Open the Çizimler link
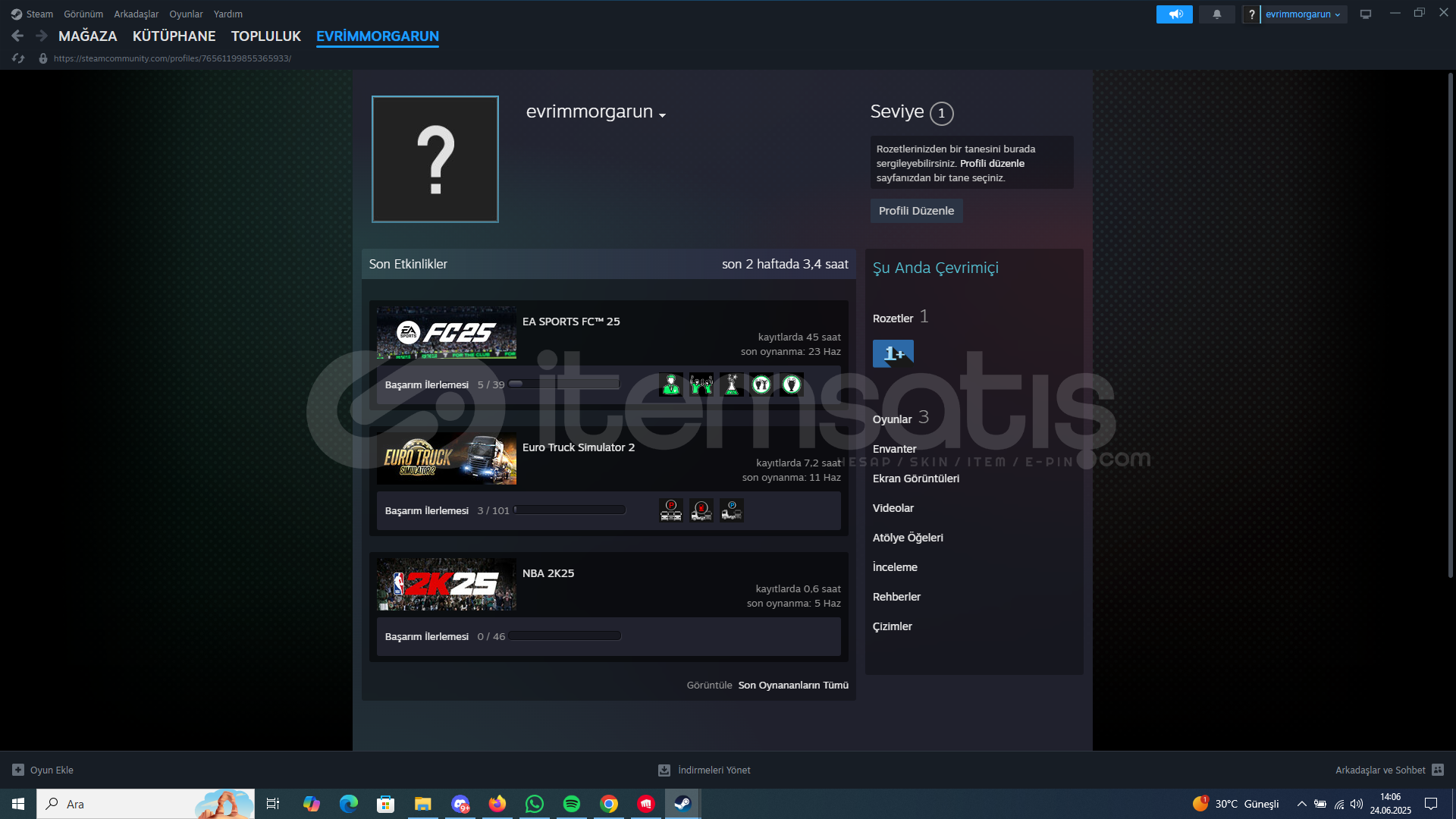Viewport: 1456px width, 819px height. pyautogui.click(x=893, y=626)
